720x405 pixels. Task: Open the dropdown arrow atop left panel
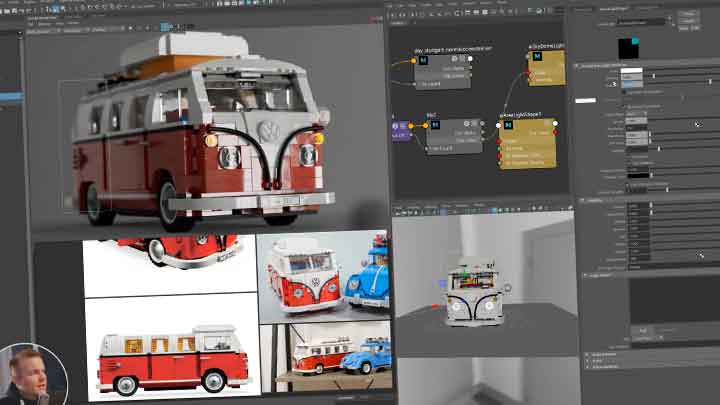(x=19, y=34)
